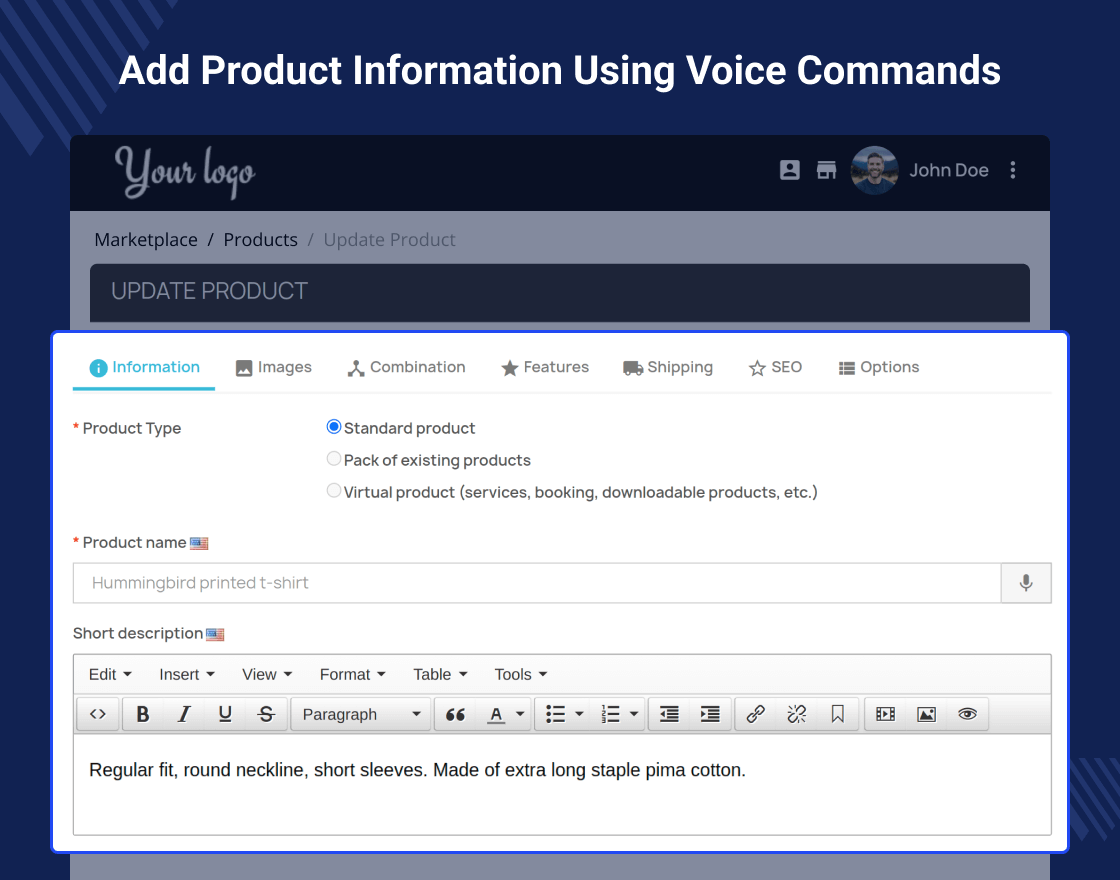Switch to the Features tab
1120x880 pixels.
[545, 367]
